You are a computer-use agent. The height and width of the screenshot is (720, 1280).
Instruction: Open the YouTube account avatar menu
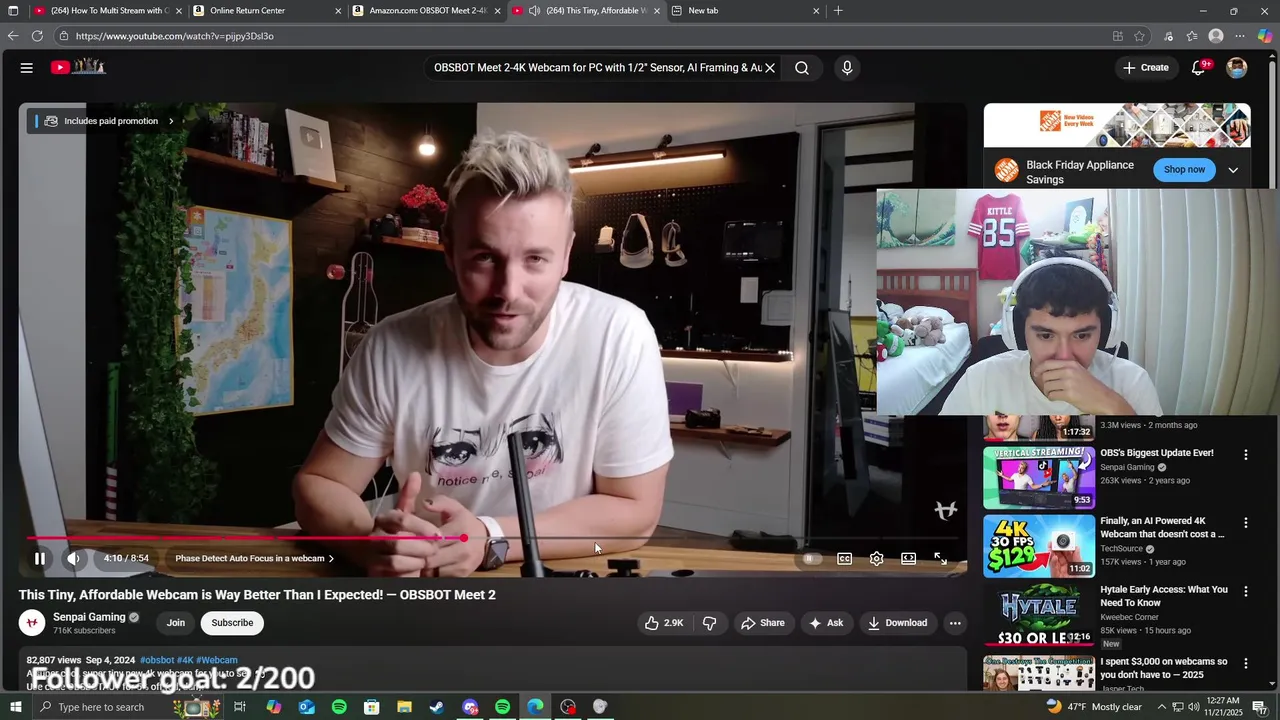pyautogui.click(x=1237, y=68)
